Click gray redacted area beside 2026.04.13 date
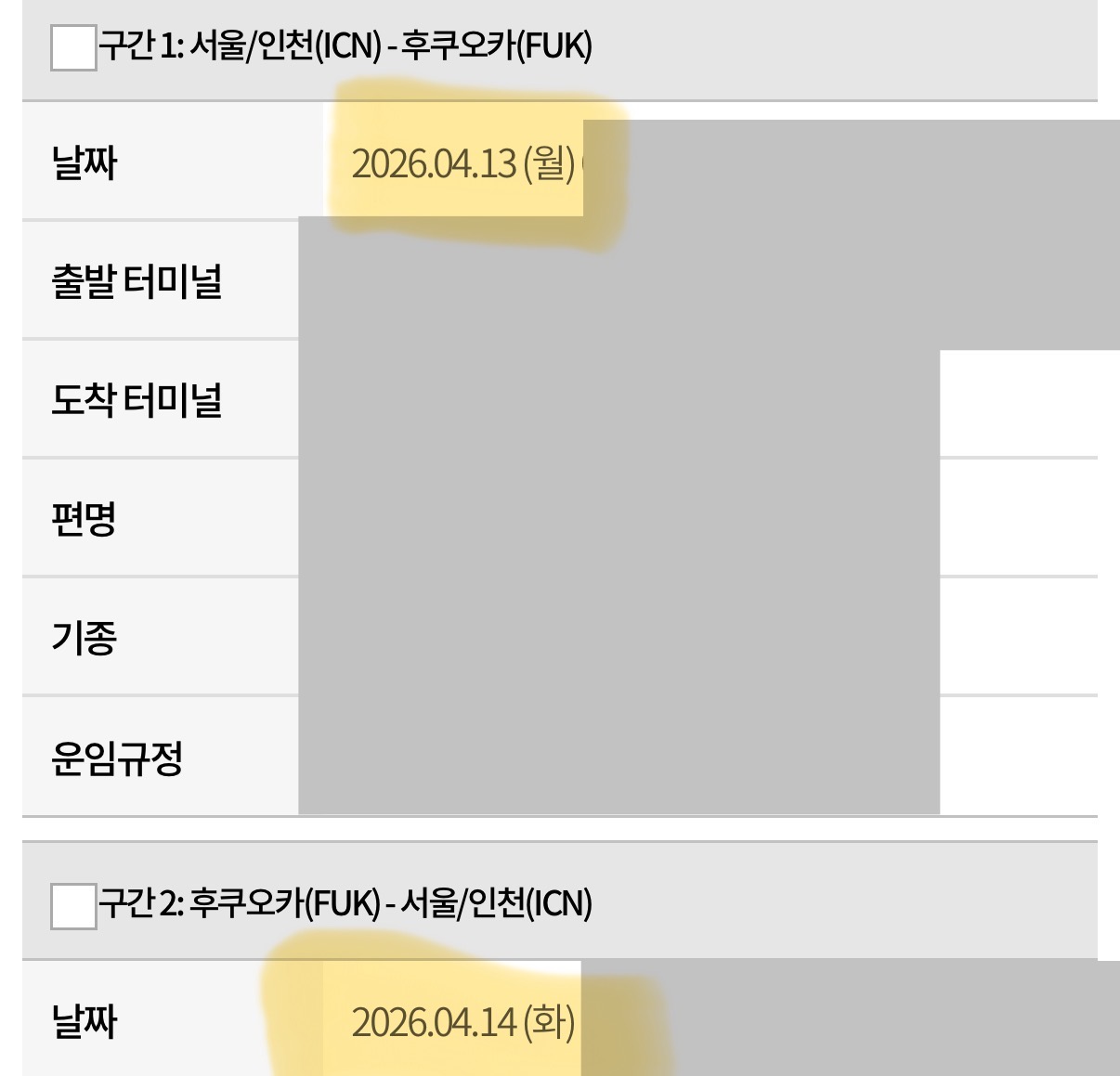The width and height of the screenshot is (1120, 1076). (850, 167)
